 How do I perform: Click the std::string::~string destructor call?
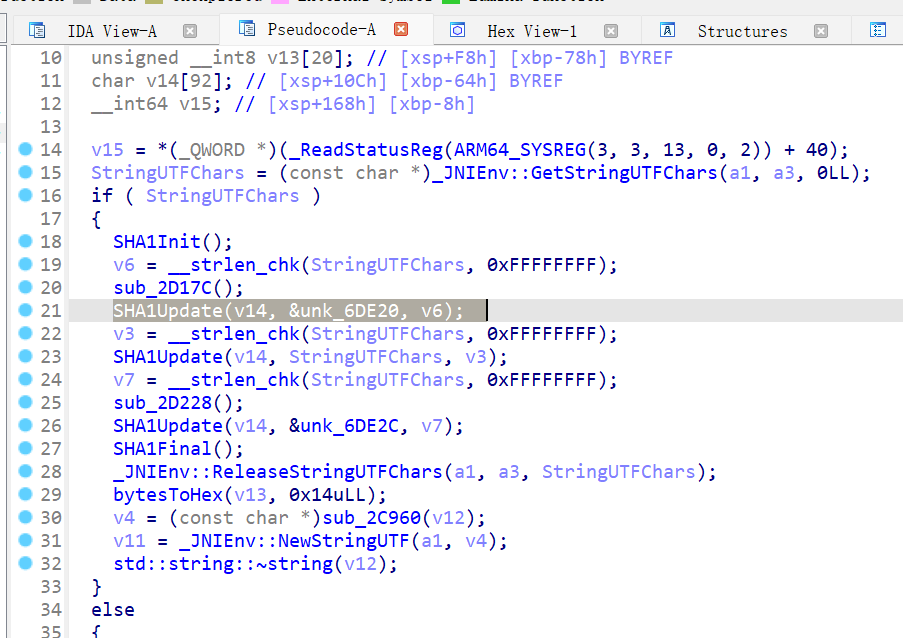(223, 564)
